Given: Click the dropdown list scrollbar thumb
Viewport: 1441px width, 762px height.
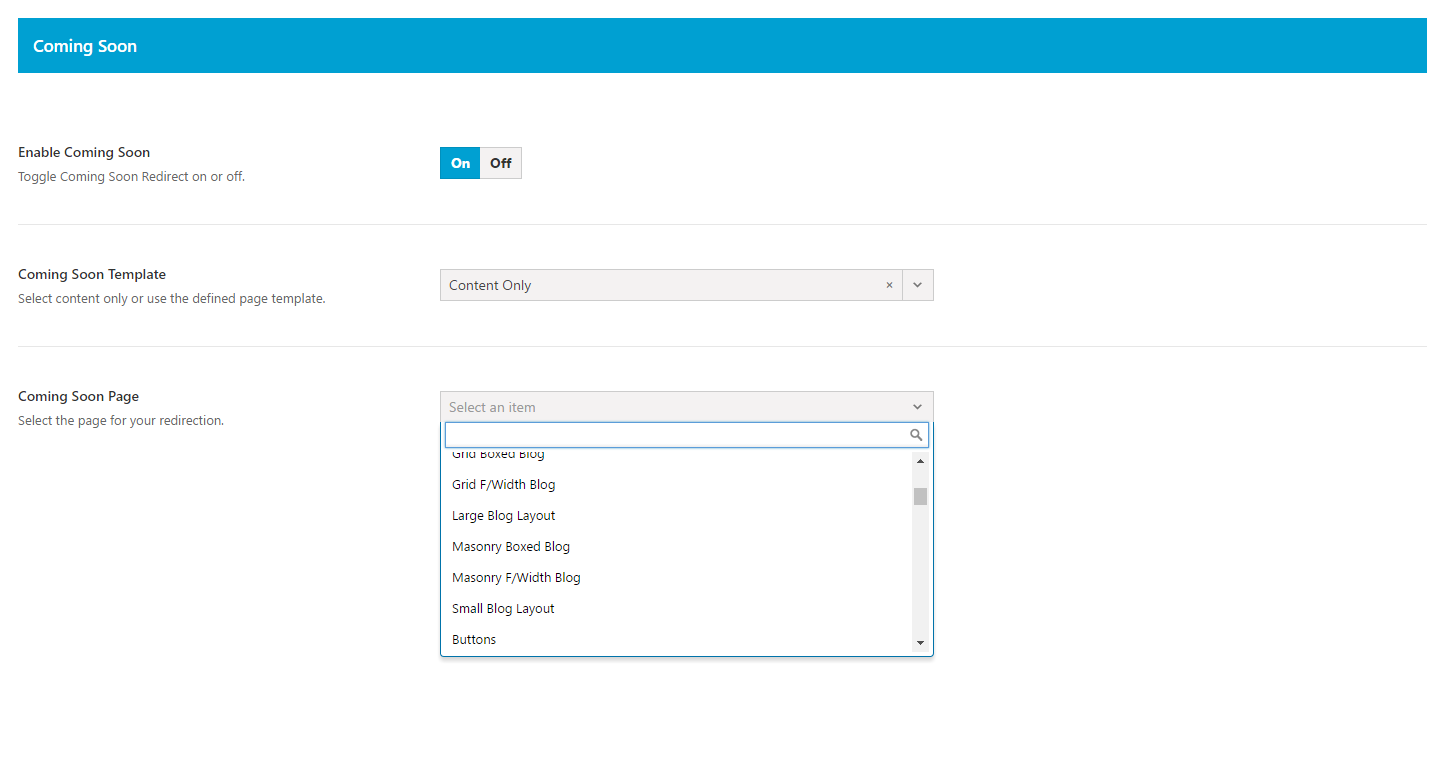Looking at the screenshot, I should (920, 496).
